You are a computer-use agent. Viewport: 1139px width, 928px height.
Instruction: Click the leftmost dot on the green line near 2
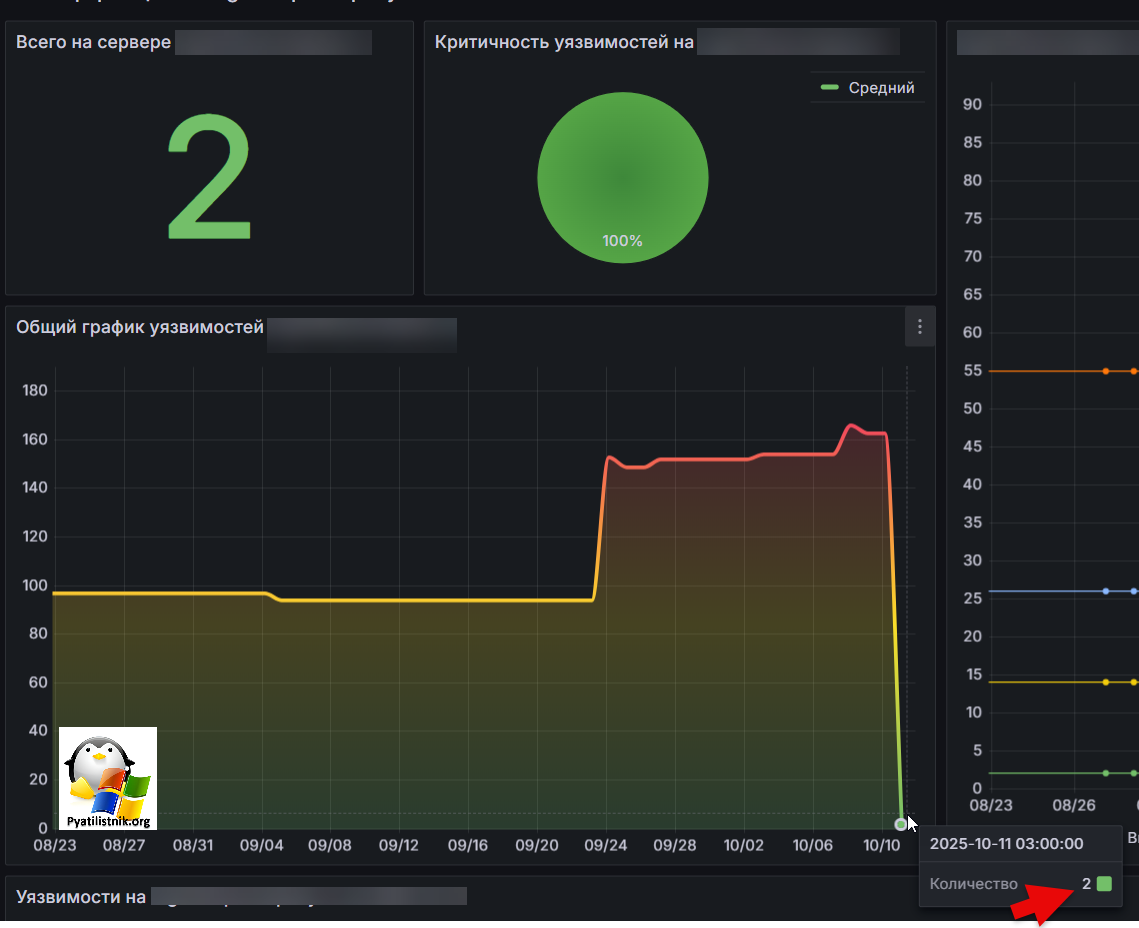1105,773
